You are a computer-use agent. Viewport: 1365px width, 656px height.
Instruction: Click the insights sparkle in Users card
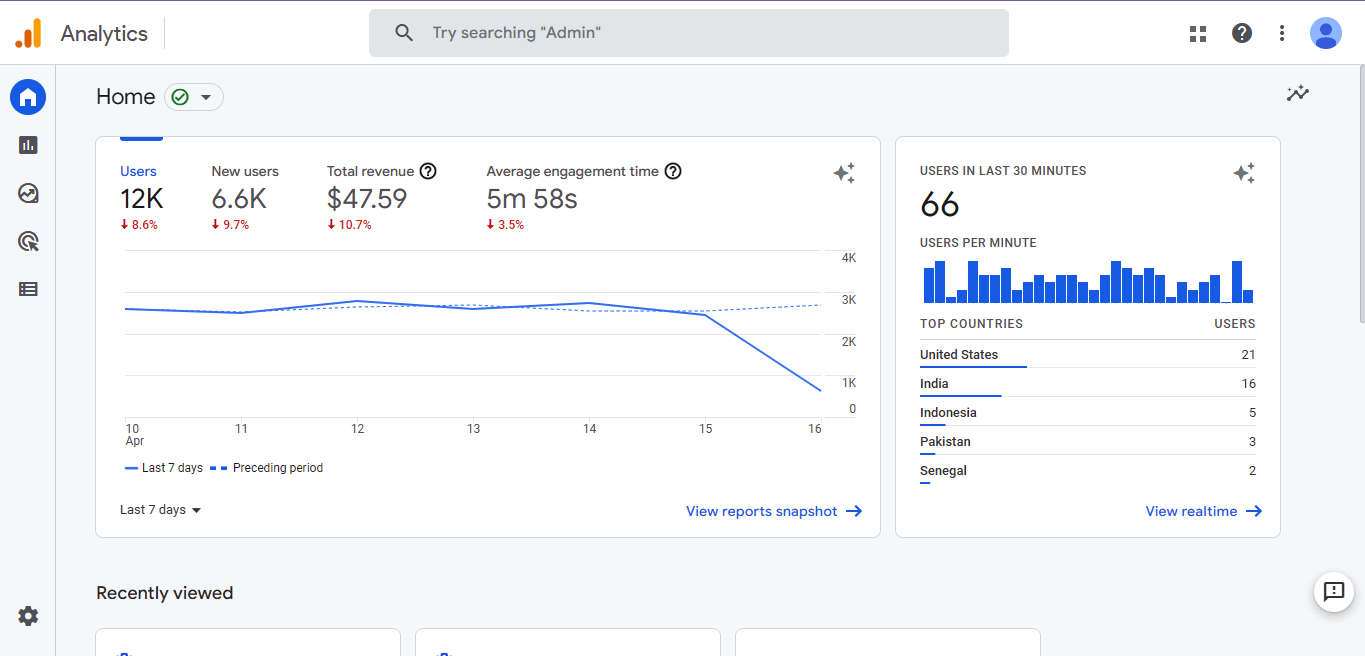click(844, 173)
